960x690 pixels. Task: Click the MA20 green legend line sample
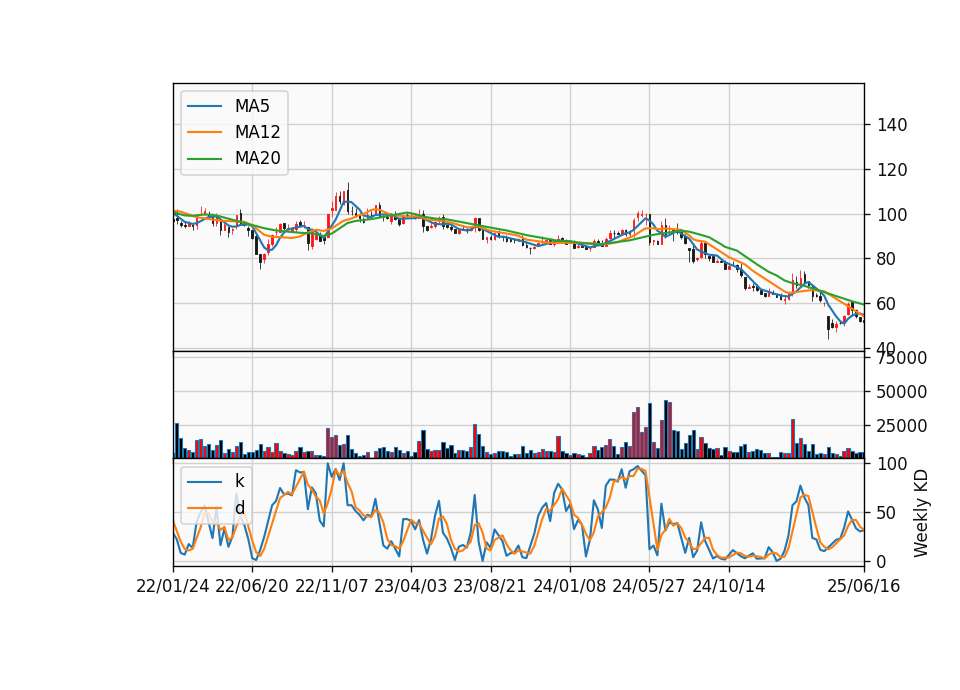[204, 158]
